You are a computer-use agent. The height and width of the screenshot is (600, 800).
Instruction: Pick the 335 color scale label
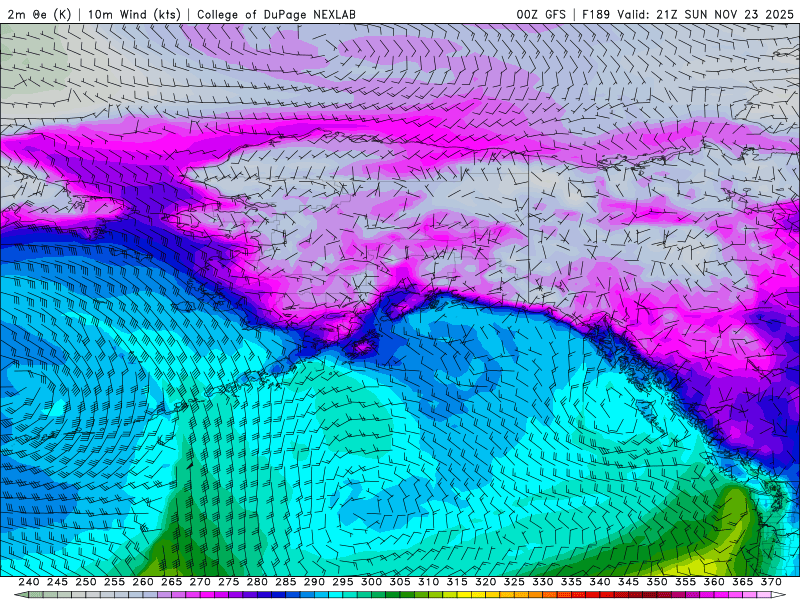tap(571, 582)
